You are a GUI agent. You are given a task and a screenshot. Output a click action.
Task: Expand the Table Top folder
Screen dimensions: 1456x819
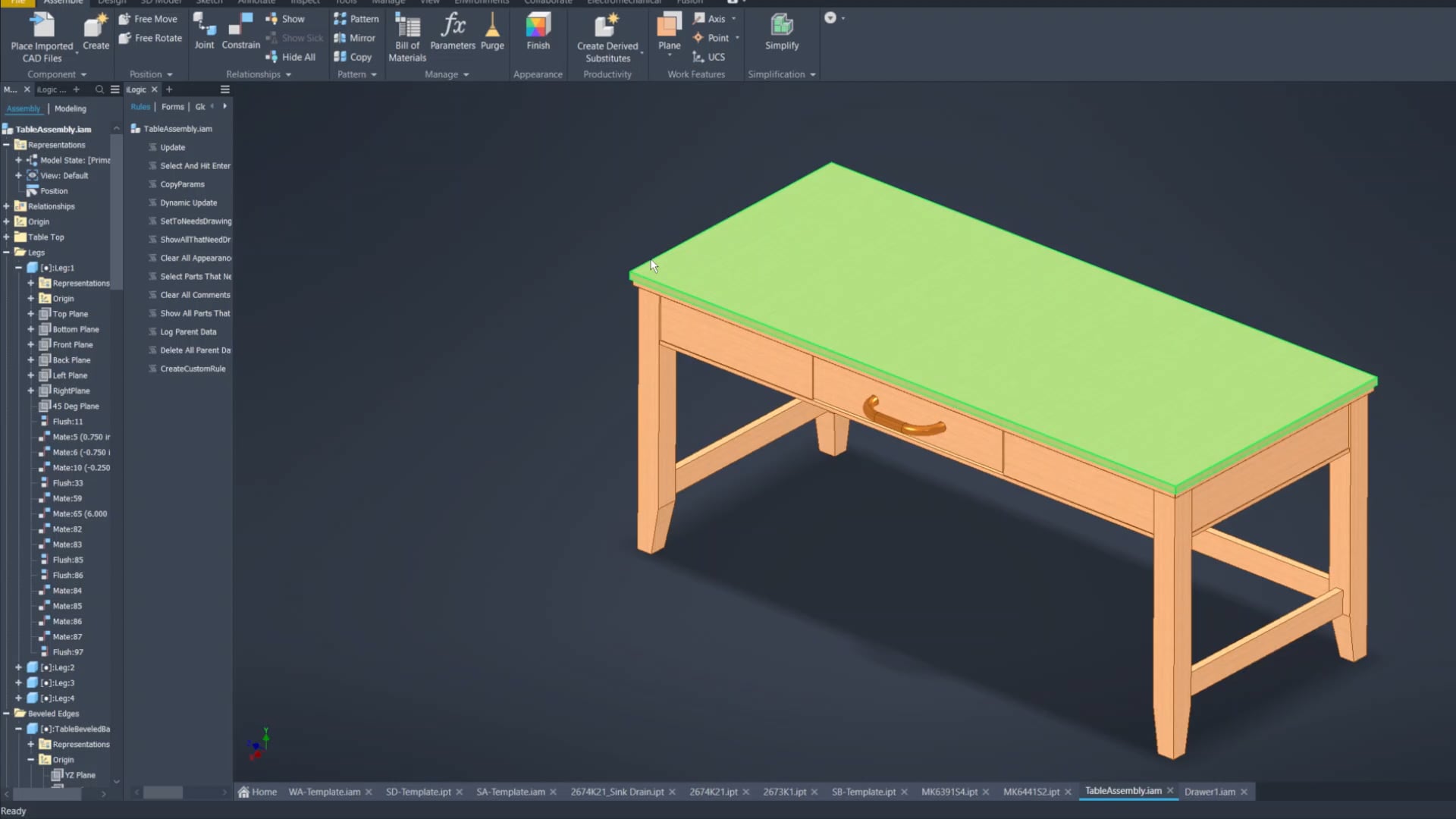pyautogui.click(x=6, y=237)
